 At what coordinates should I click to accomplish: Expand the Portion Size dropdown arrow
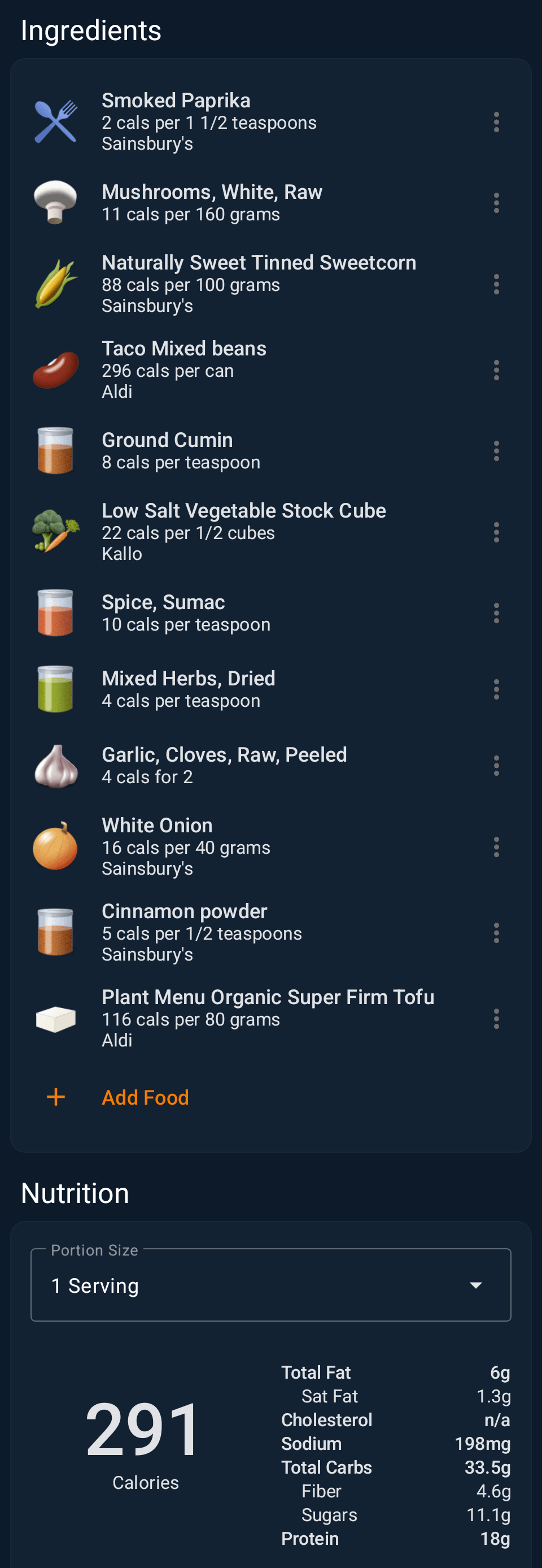pos(476,1285)
